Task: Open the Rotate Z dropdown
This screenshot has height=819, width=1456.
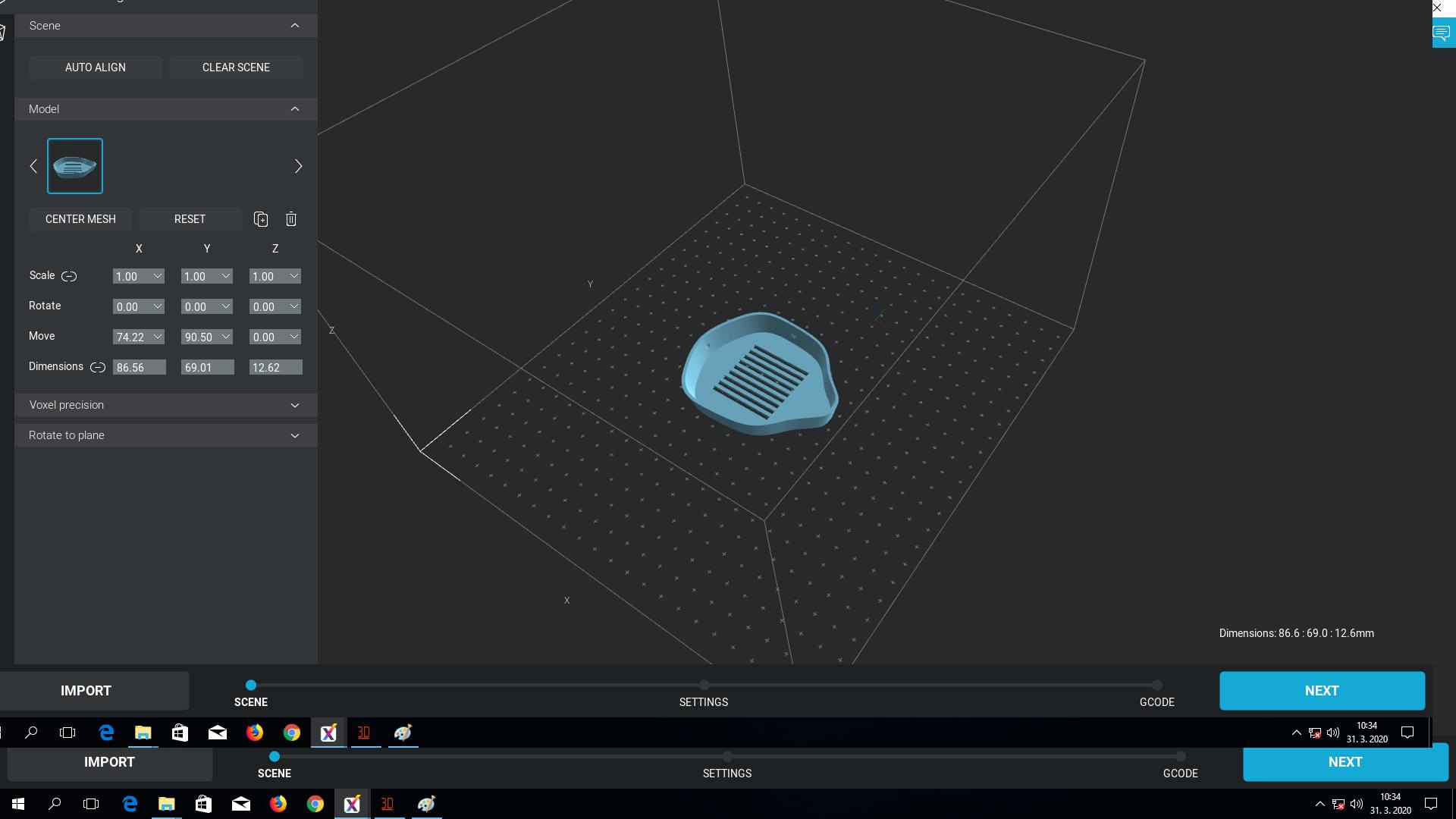Action: coord(294,306)
